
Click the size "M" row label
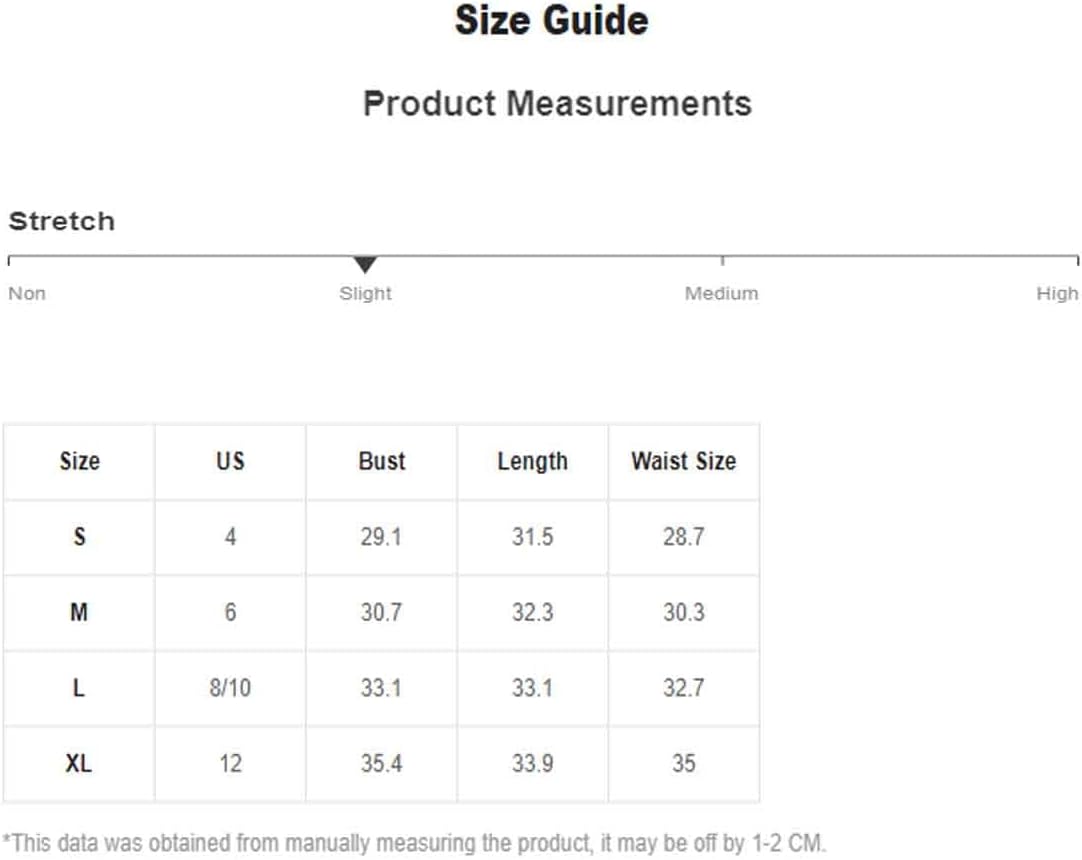[79, 612]
